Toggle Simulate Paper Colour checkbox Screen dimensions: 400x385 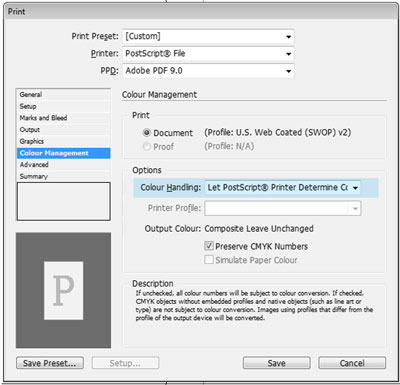pyautogui.click(x=209, y=260)
